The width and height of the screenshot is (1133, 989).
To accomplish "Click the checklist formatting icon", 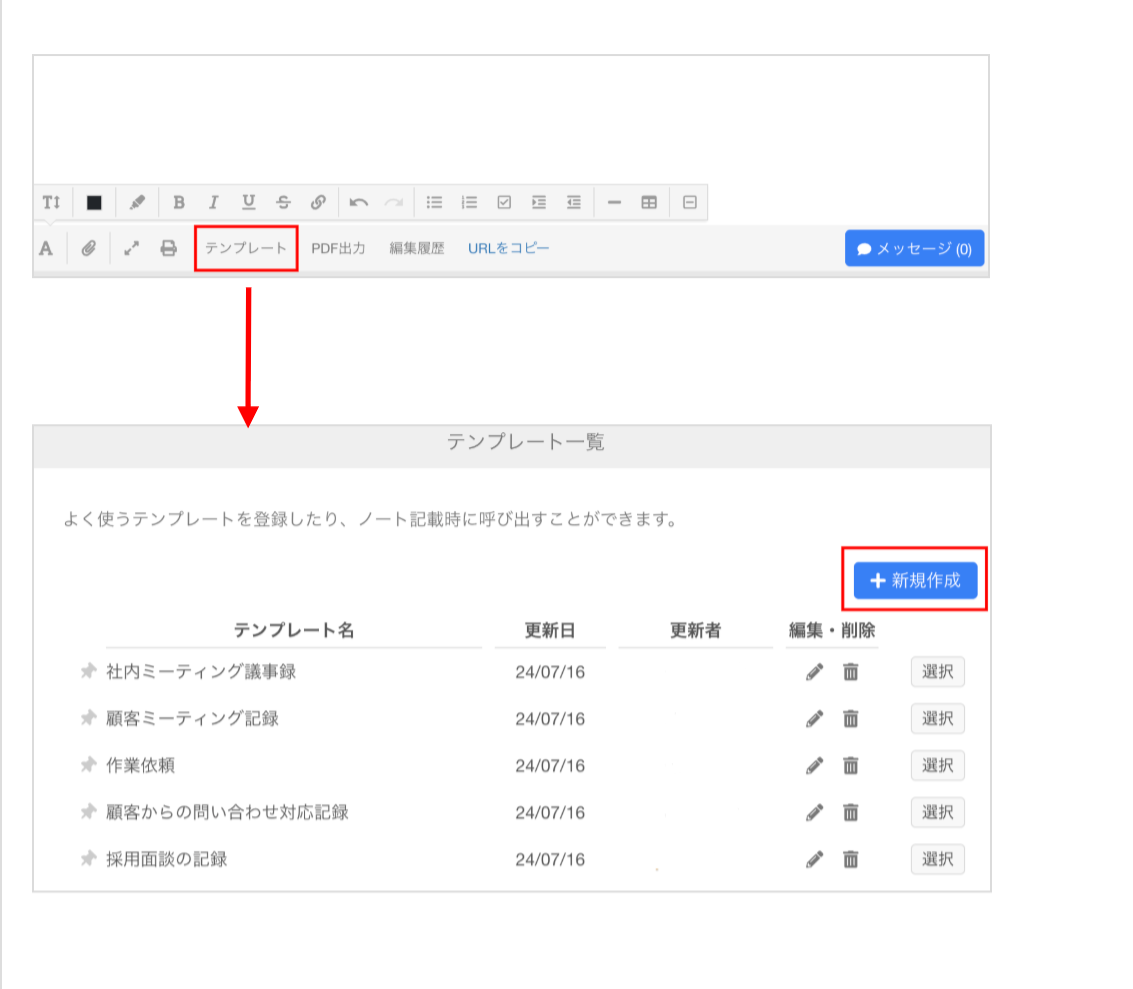I will click(503, 202).
